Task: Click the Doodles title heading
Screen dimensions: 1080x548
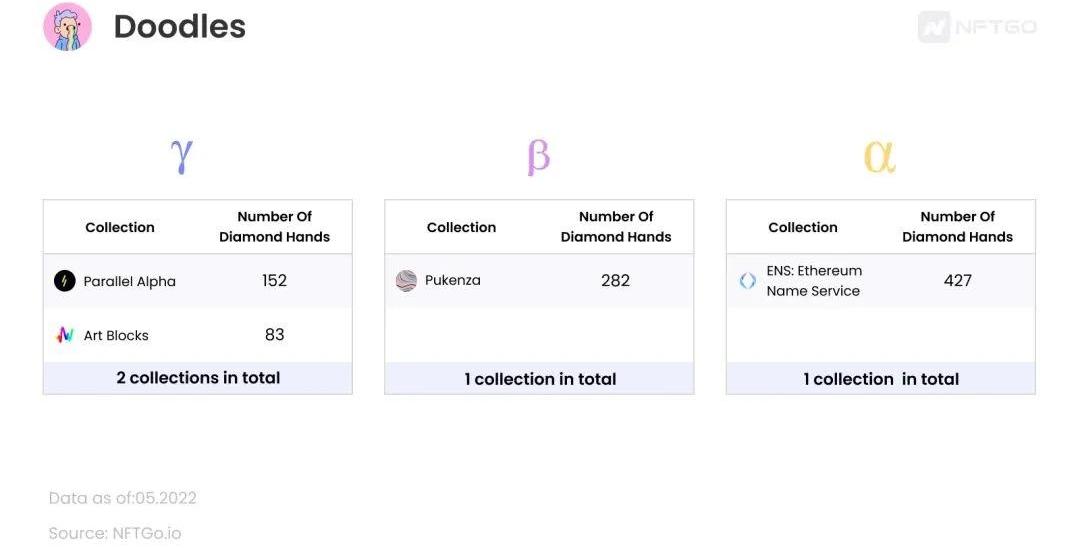Action: coord(179,27)
